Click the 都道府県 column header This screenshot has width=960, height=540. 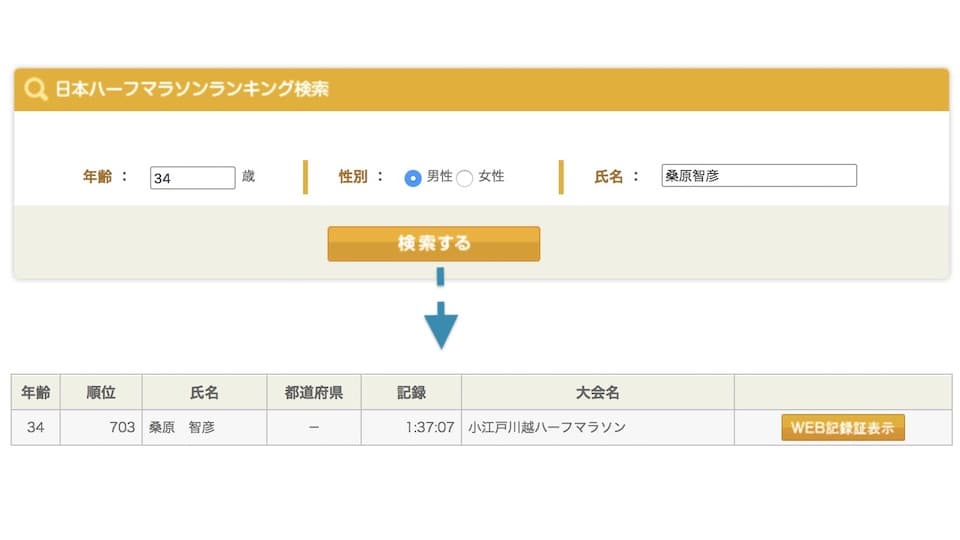pos(314,392)
